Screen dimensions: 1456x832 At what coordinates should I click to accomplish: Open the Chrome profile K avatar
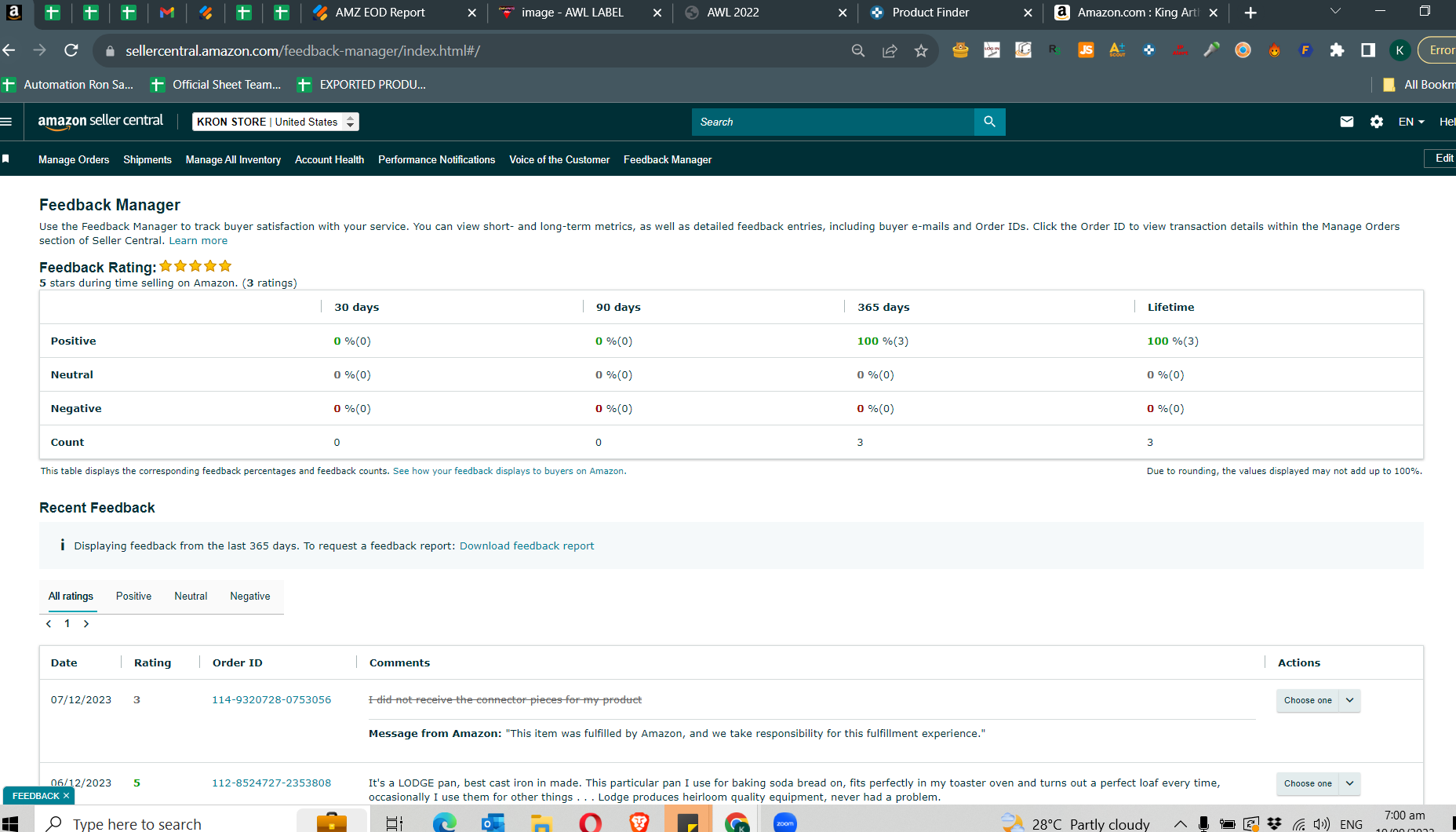coord(1400,50)
